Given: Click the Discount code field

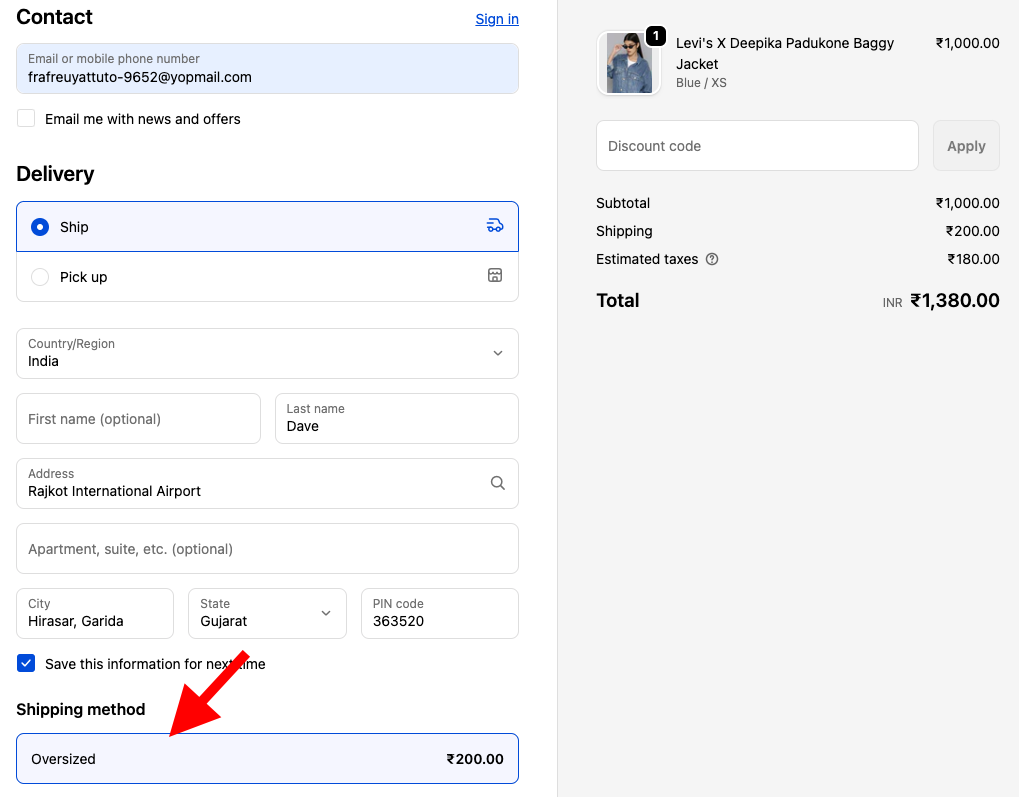Looking at the screenshot, I should [x=757, y=146].
